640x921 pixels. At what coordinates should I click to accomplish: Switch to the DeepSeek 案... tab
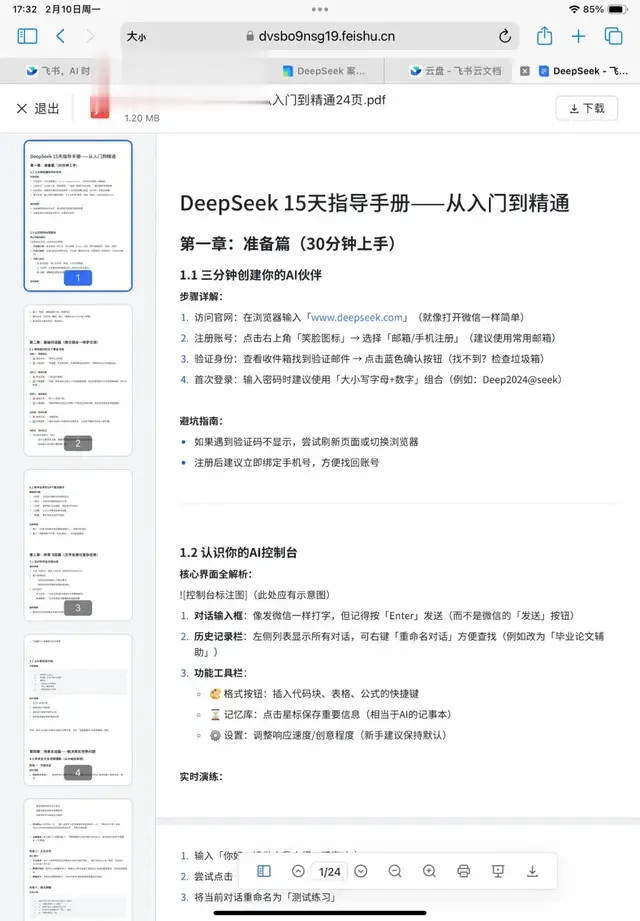tap(324, 70)
